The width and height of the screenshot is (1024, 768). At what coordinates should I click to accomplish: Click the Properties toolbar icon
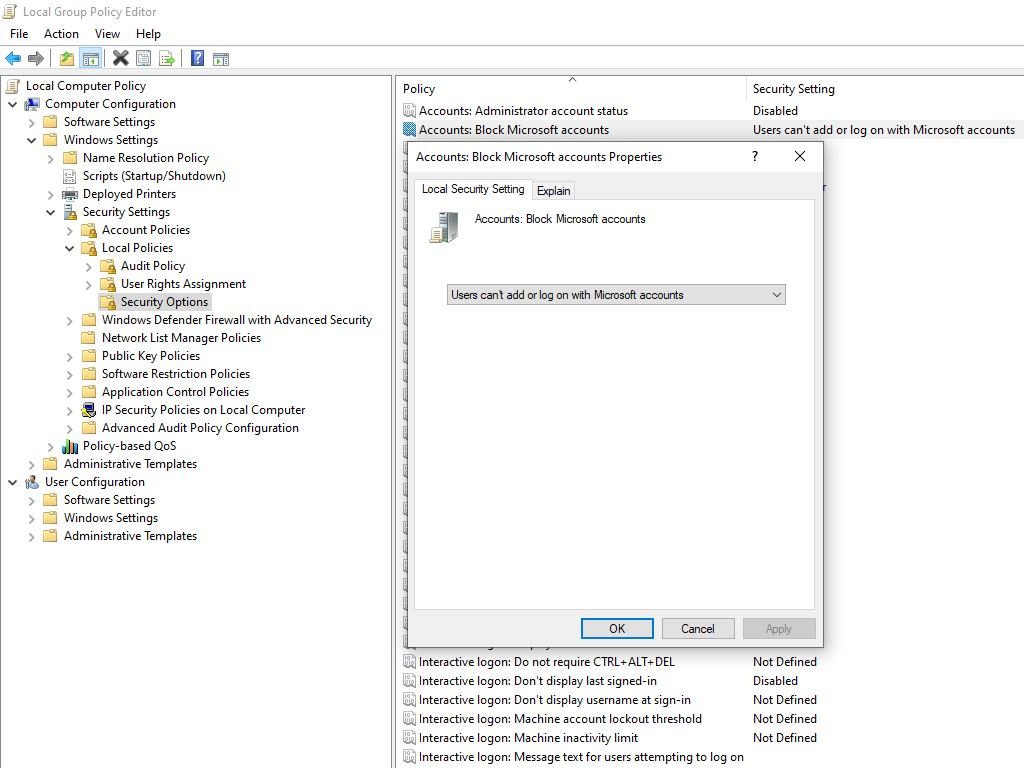[x=144, y=59]
